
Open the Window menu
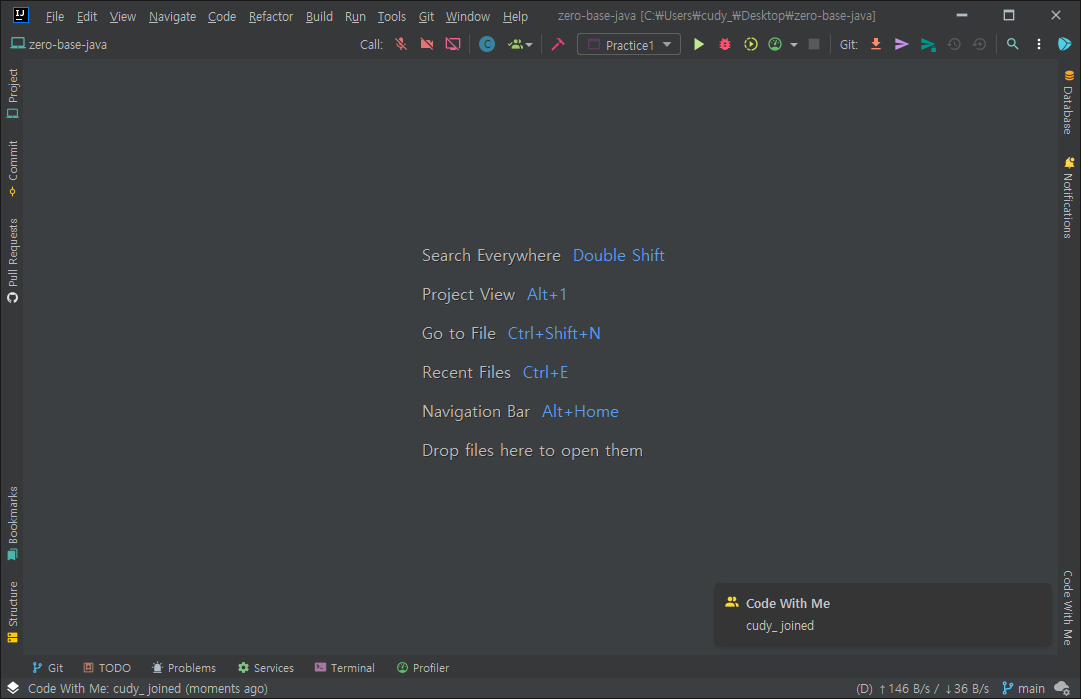pos(467,16)
